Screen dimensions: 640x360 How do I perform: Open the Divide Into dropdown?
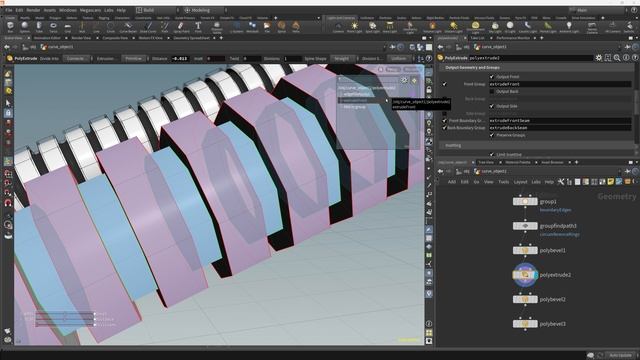point(77,59)
